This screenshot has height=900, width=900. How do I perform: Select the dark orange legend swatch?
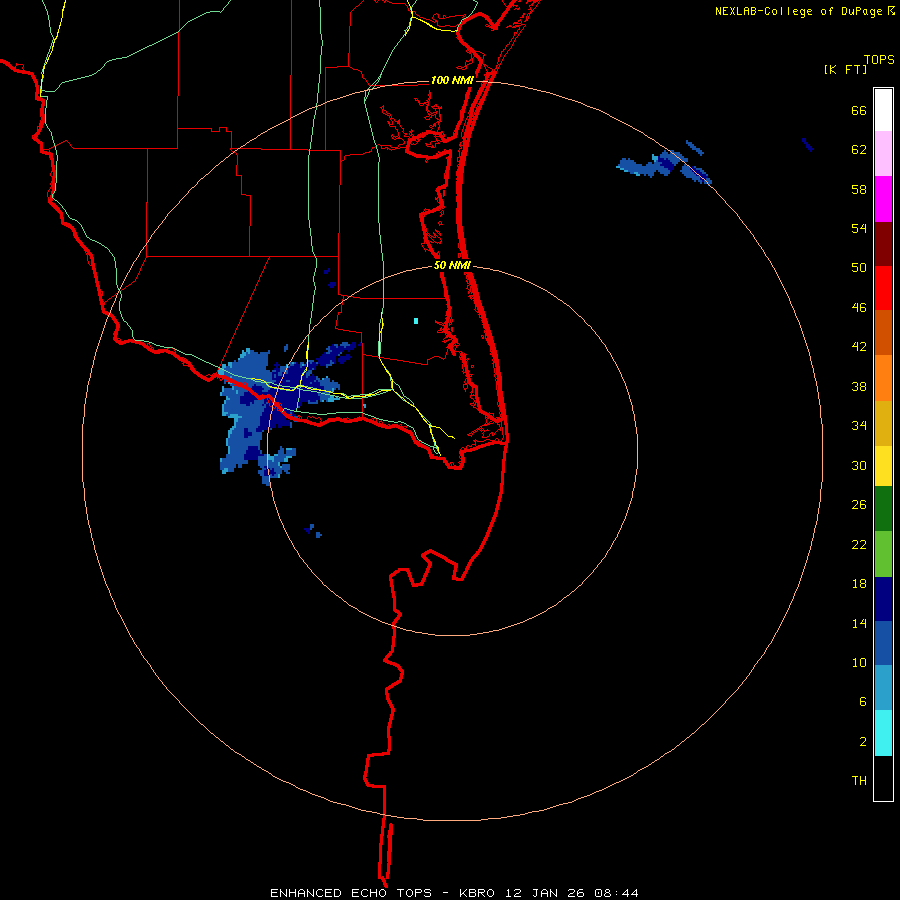[883, 332]
